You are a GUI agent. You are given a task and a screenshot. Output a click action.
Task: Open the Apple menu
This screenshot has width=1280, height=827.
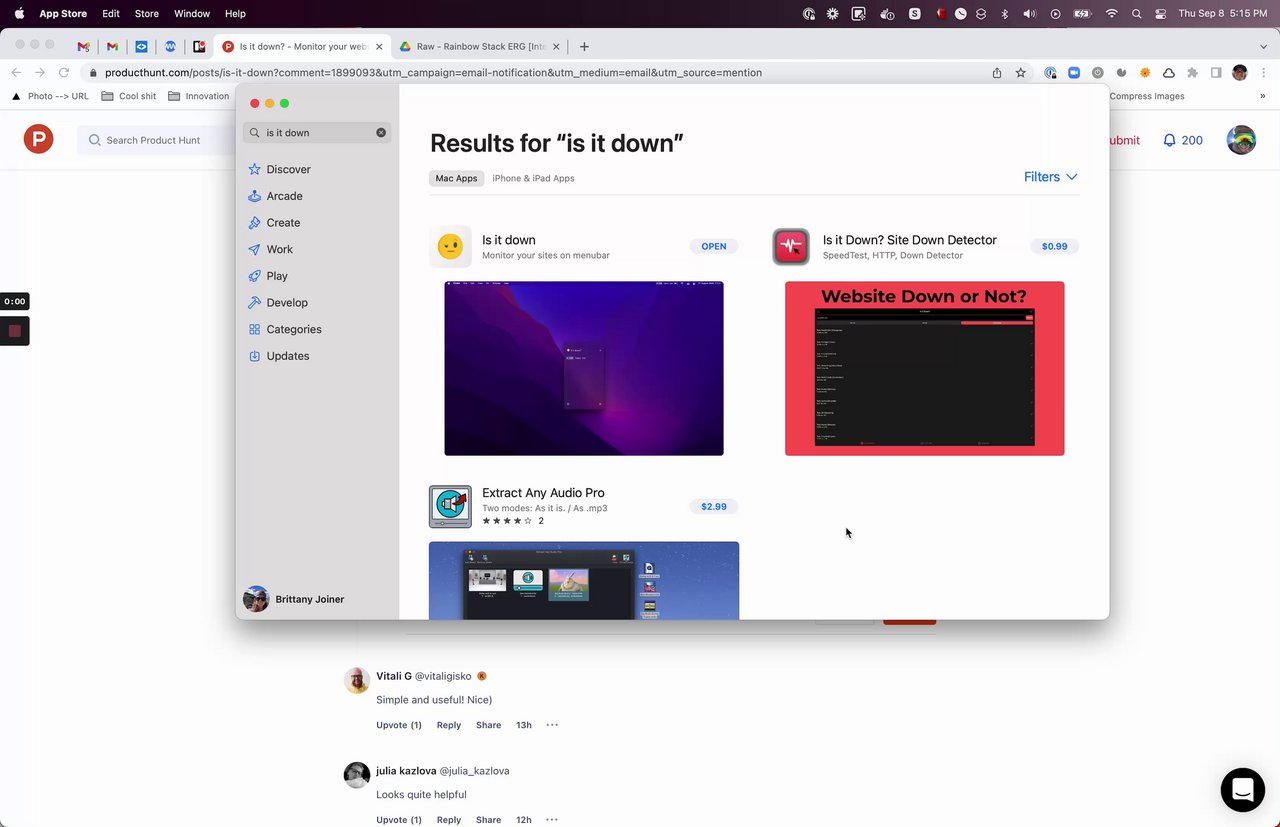pos(19,14)
